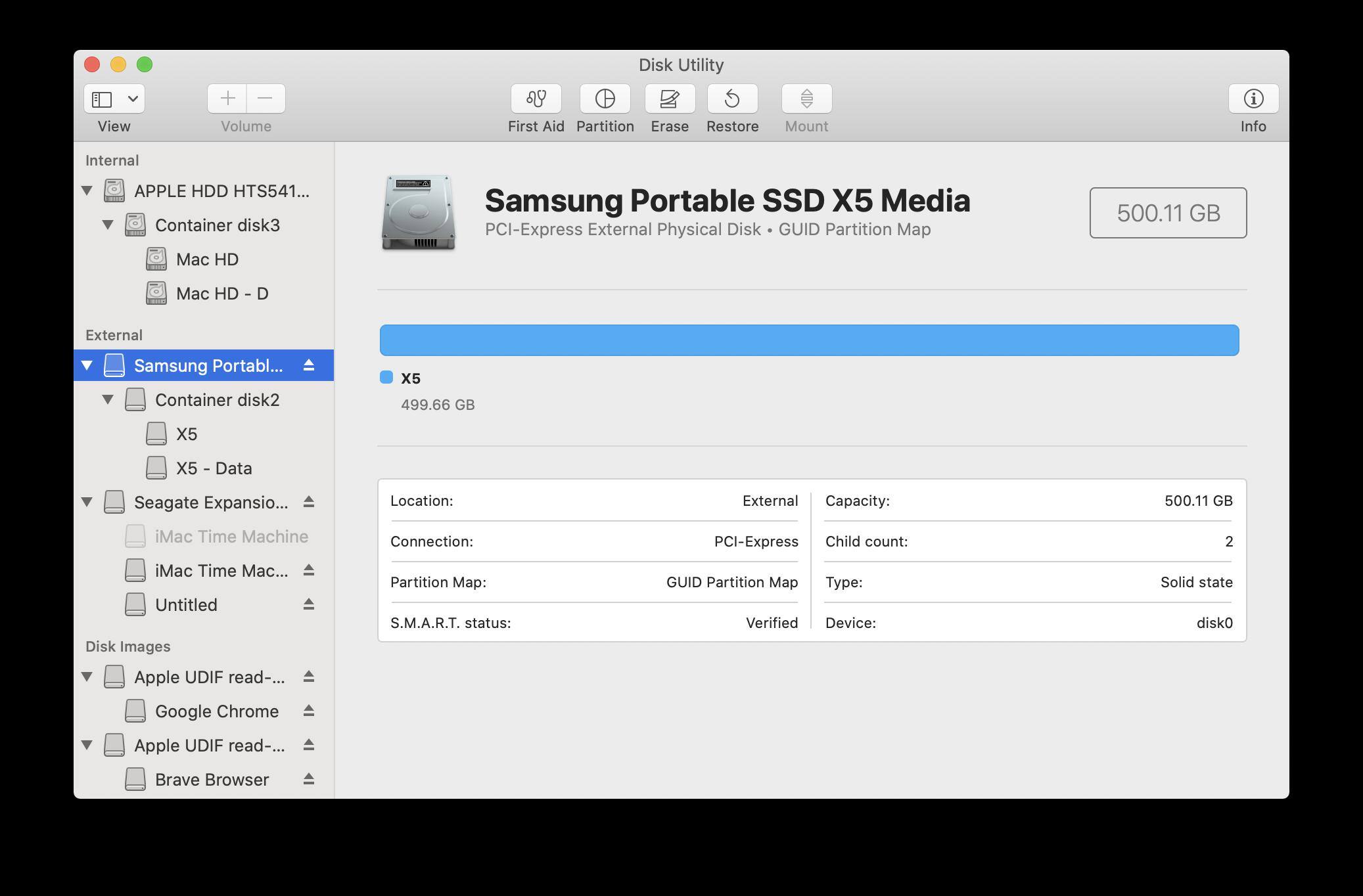Run First Aid on the disk
This screenshot has width=1363, height=896.
coord(536,99)
